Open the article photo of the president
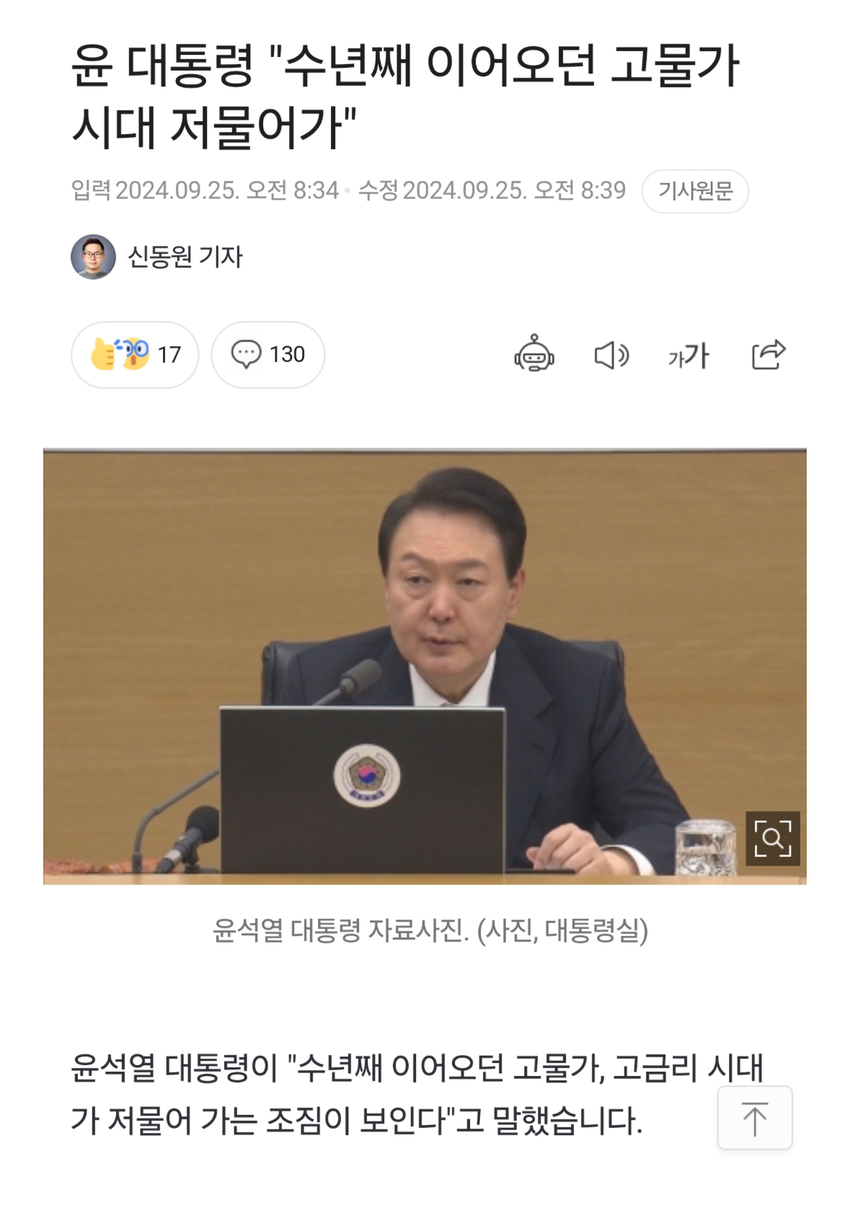The width and height of the screenshot is (850, 1213). point(425,667)
